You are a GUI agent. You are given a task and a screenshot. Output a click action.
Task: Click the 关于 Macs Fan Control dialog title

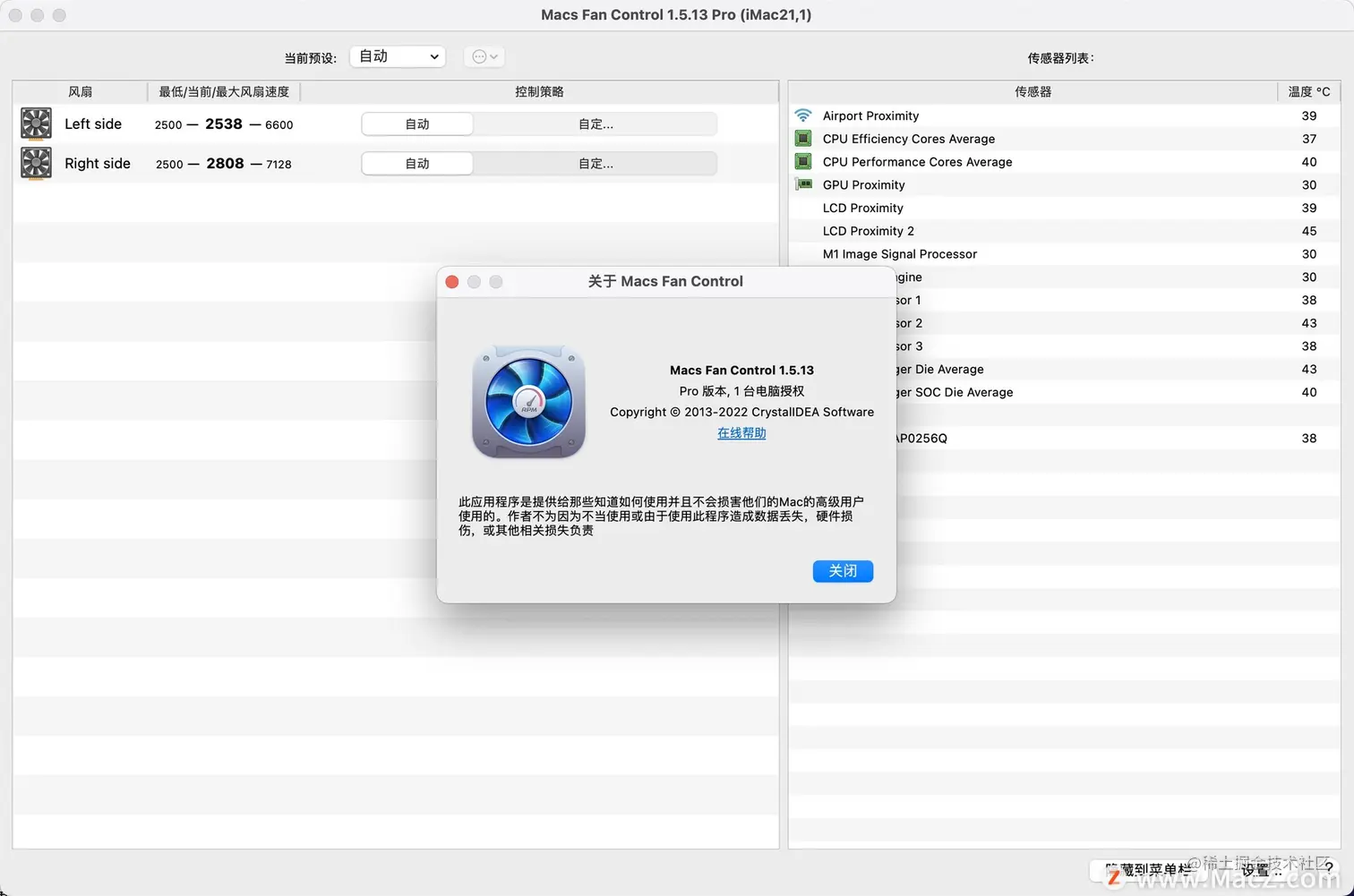point(665,281)
